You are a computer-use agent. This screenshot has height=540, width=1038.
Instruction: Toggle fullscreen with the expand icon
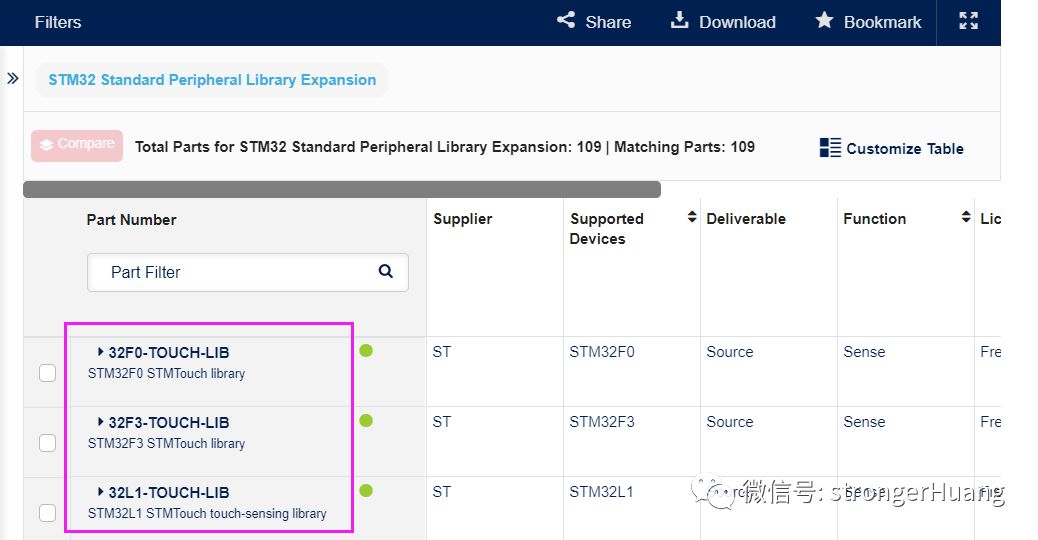(968, 21)
